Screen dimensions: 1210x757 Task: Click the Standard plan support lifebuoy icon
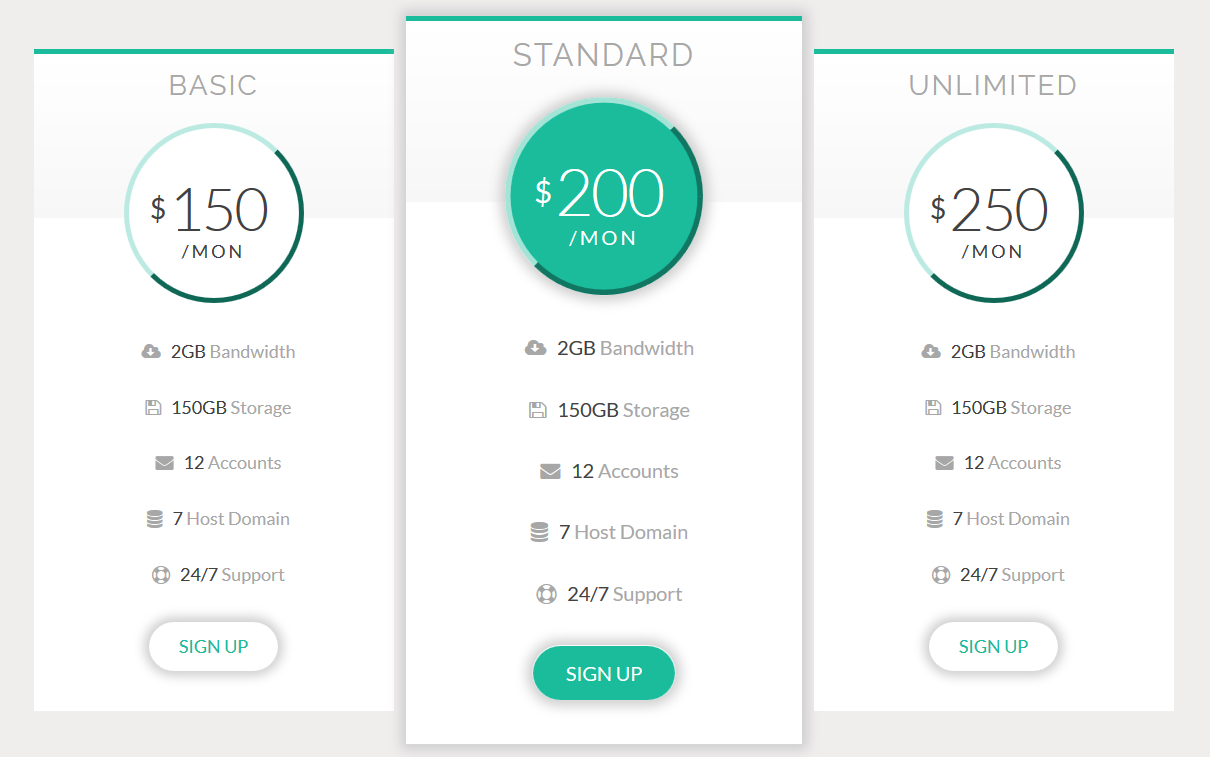546,594
